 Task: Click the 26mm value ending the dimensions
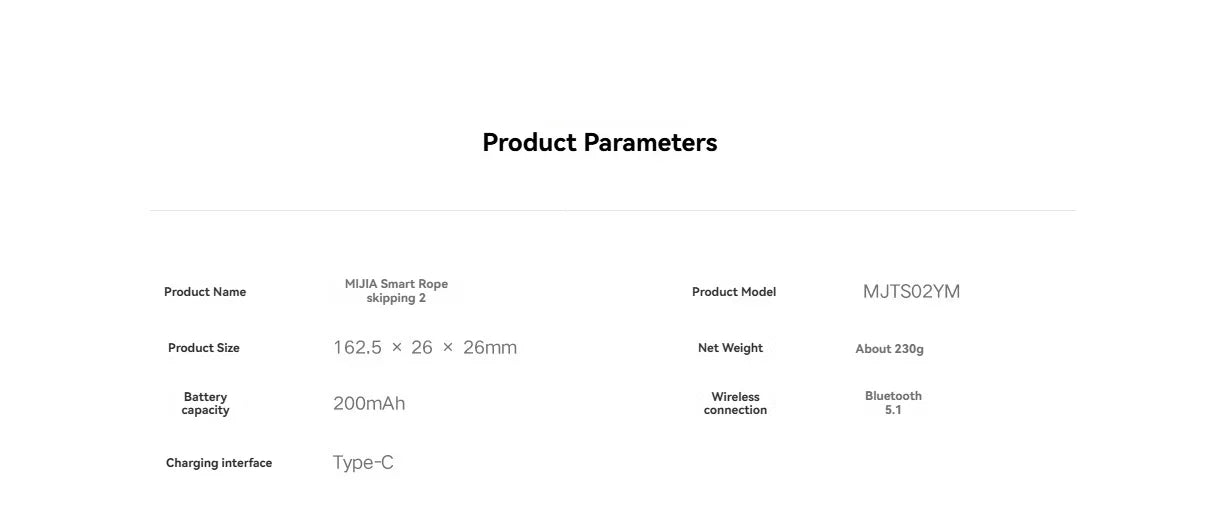coord(490,348)
